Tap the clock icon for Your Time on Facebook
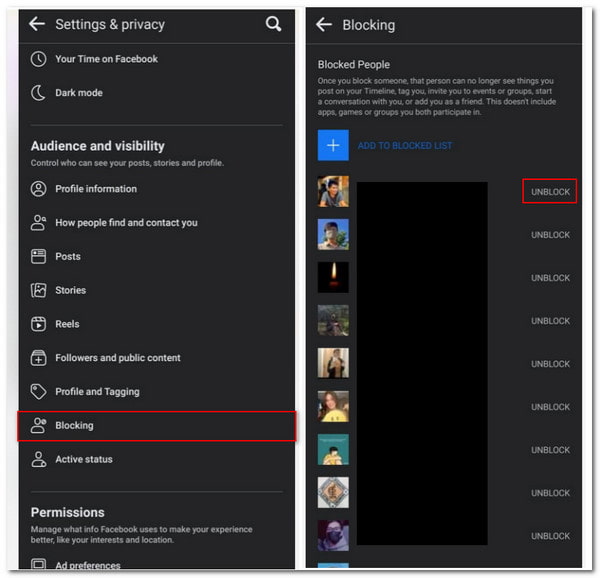This screenshot has width=600, height=578. coord(38,59)
